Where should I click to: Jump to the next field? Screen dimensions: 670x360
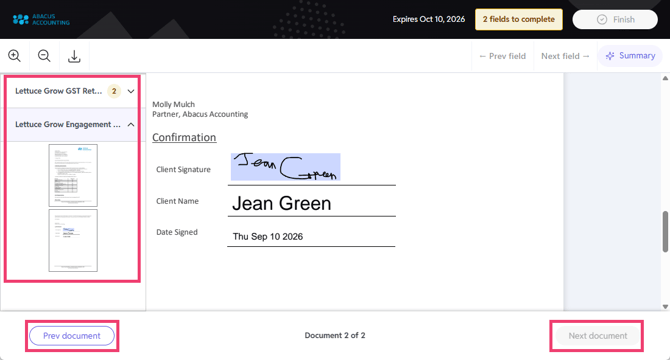click(565, 56)
